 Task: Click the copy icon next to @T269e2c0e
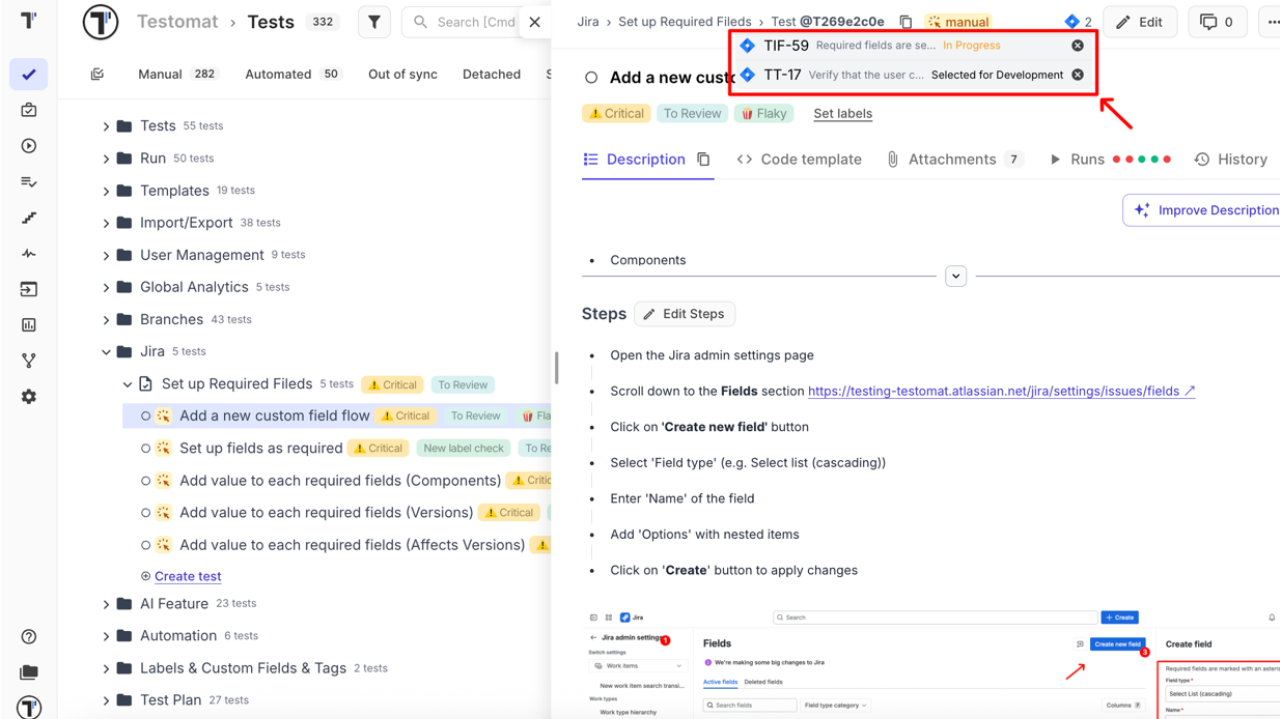(905, 21)
